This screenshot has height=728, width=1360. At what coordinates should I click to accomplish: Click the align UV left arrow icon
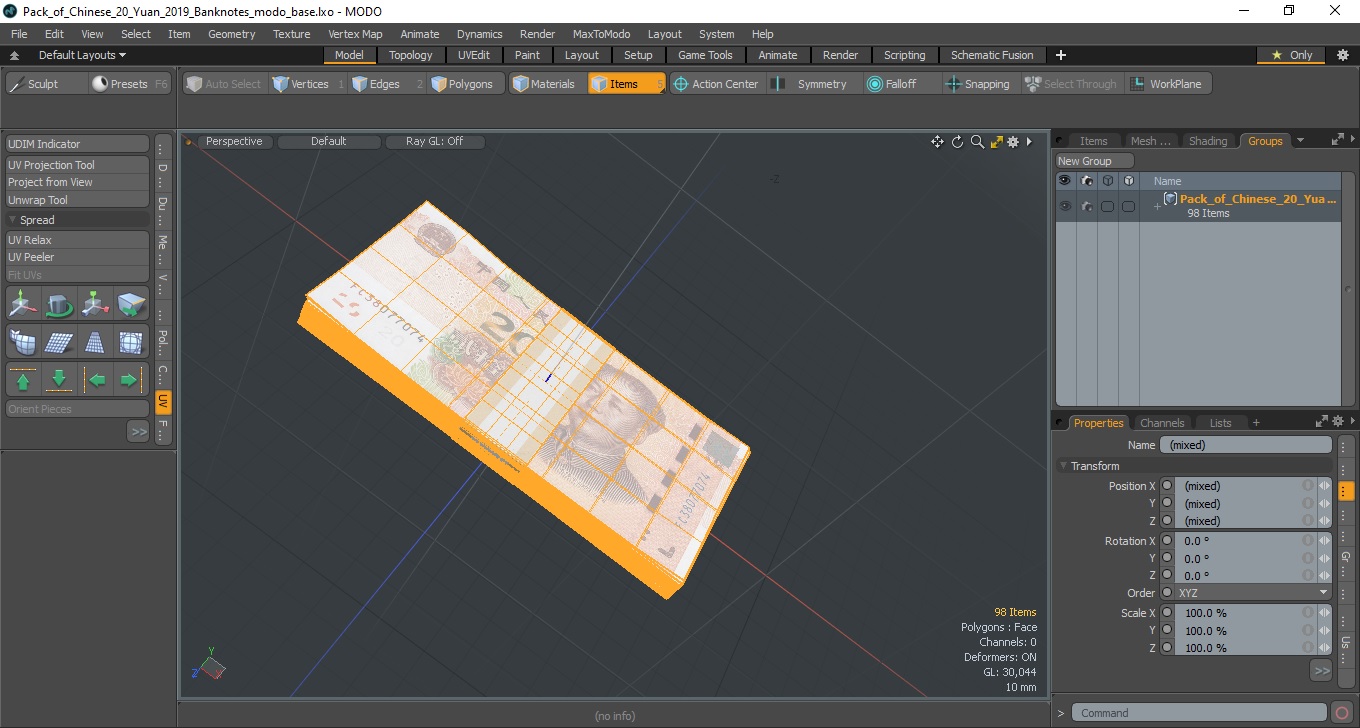click(95, 380)
